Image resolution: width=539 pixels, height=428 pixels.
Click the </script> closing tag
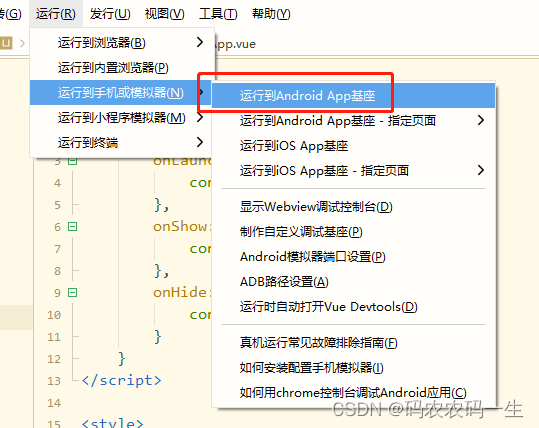(122, 381)
